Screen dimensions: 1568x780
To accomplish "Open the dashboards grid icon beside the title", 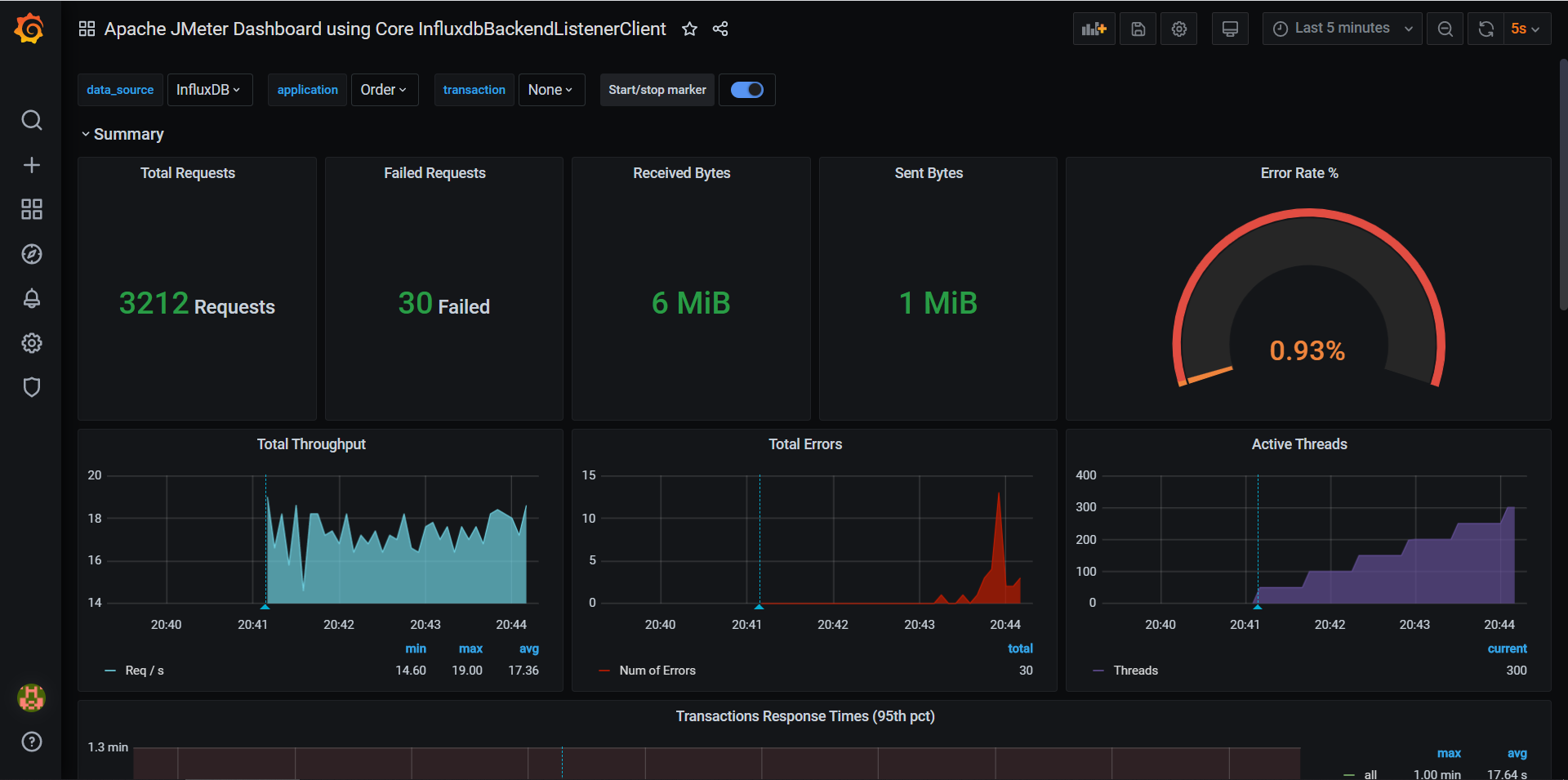I will [87, 29].
